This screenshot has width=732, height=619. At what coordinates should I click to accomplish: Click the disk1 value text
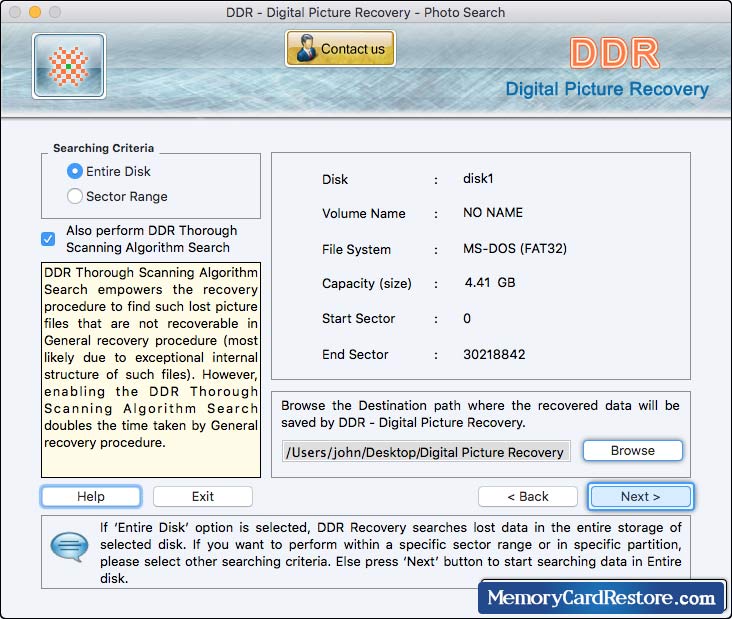pos(478,178)
